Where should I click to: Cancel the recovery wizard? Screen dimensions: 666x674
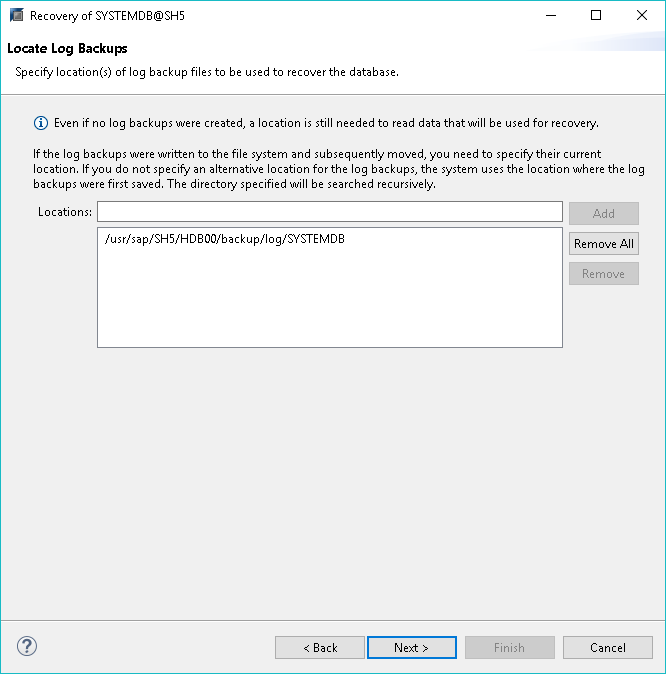(x=607, y=648)
